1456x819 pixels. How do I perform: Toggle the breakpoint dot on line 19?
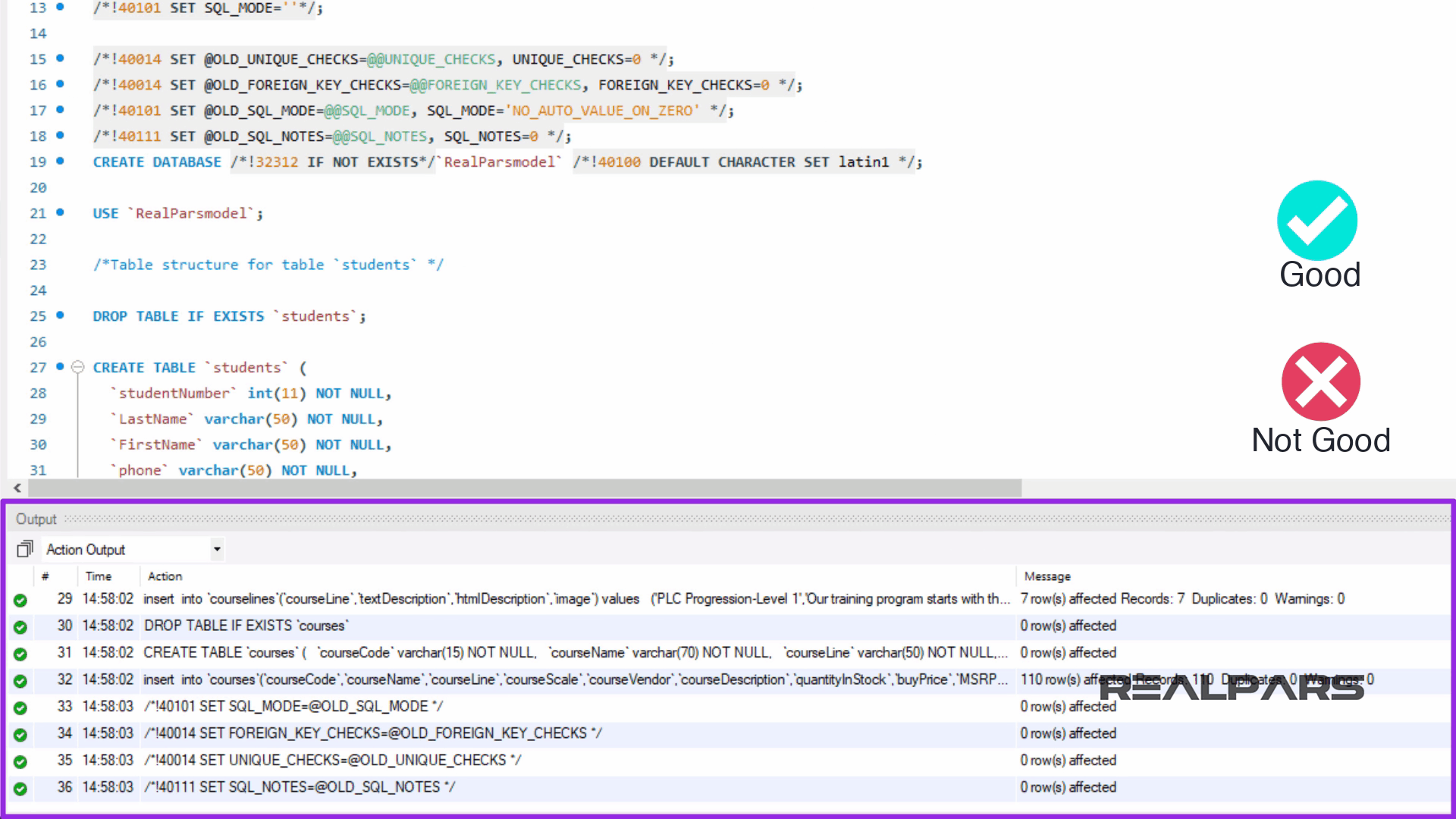tap(60, 161)
